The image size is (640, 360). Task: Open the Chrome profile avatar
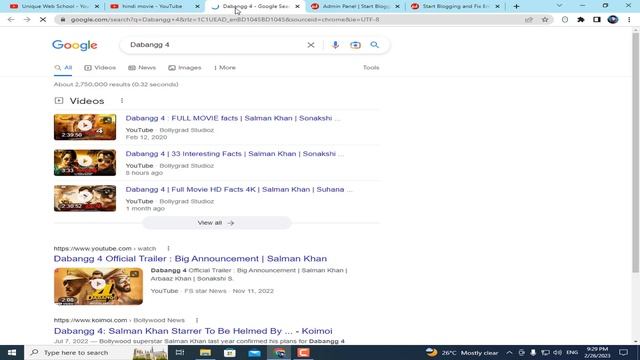click(x=613, y=20)
